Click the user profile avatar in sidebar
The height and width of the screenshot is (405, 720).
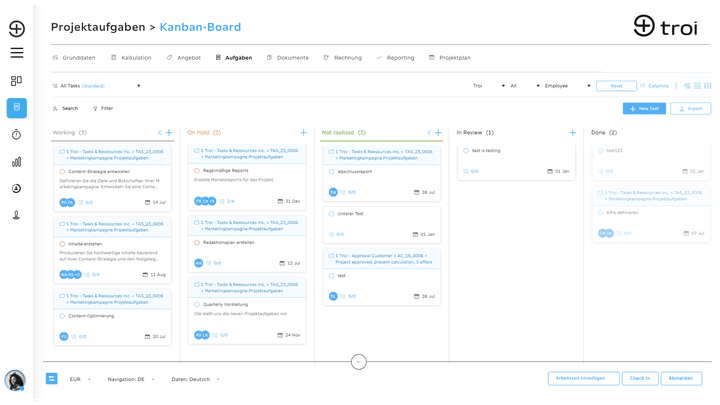click(x=15, y=380)
